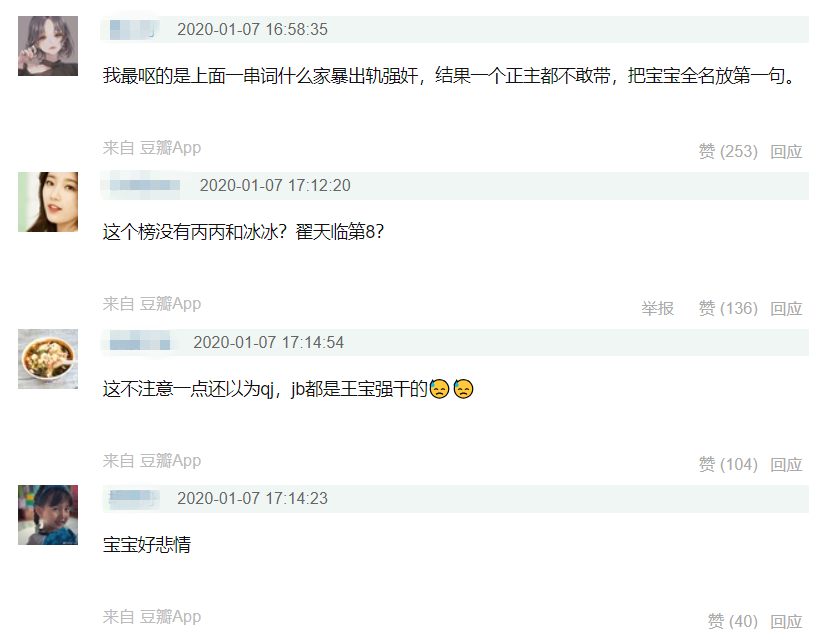This screenshot has width=826, height=637.
Task: Report the comment via 举报 link
Action: (x=657, y=308)
